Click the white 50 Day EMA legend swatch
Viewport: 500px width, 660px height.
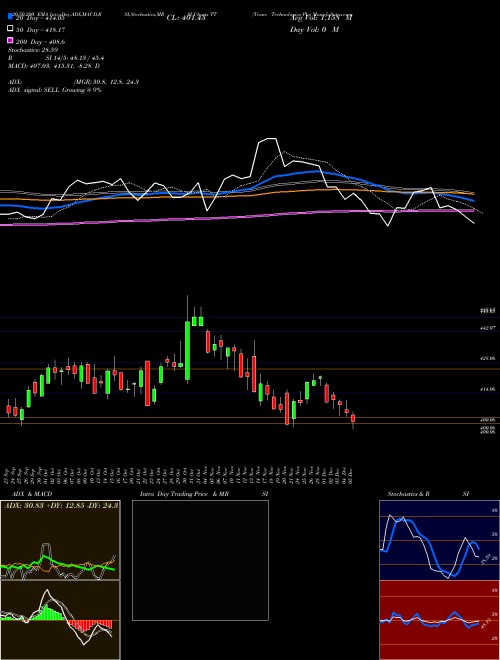pos(11,29)
